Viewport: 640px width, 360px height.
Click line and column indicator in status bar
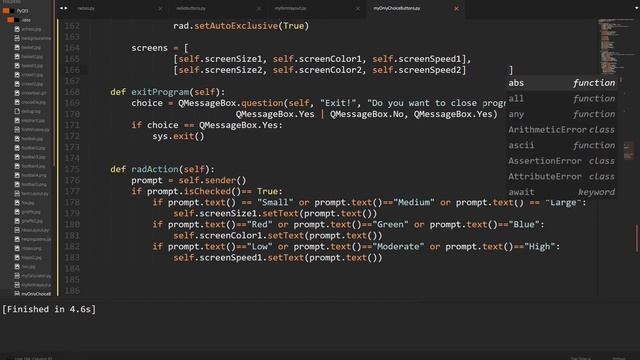pyautogui.click(x=33, y=358)
